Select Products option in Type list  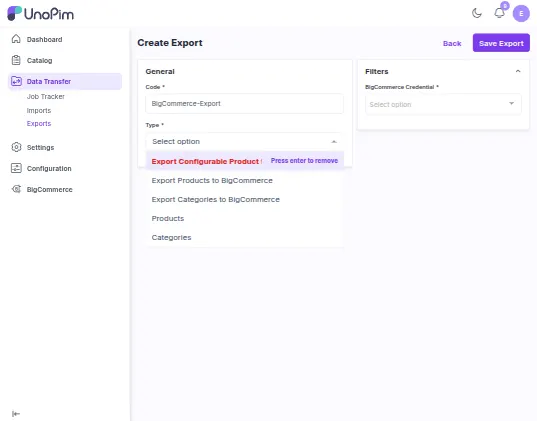point(245,219)
